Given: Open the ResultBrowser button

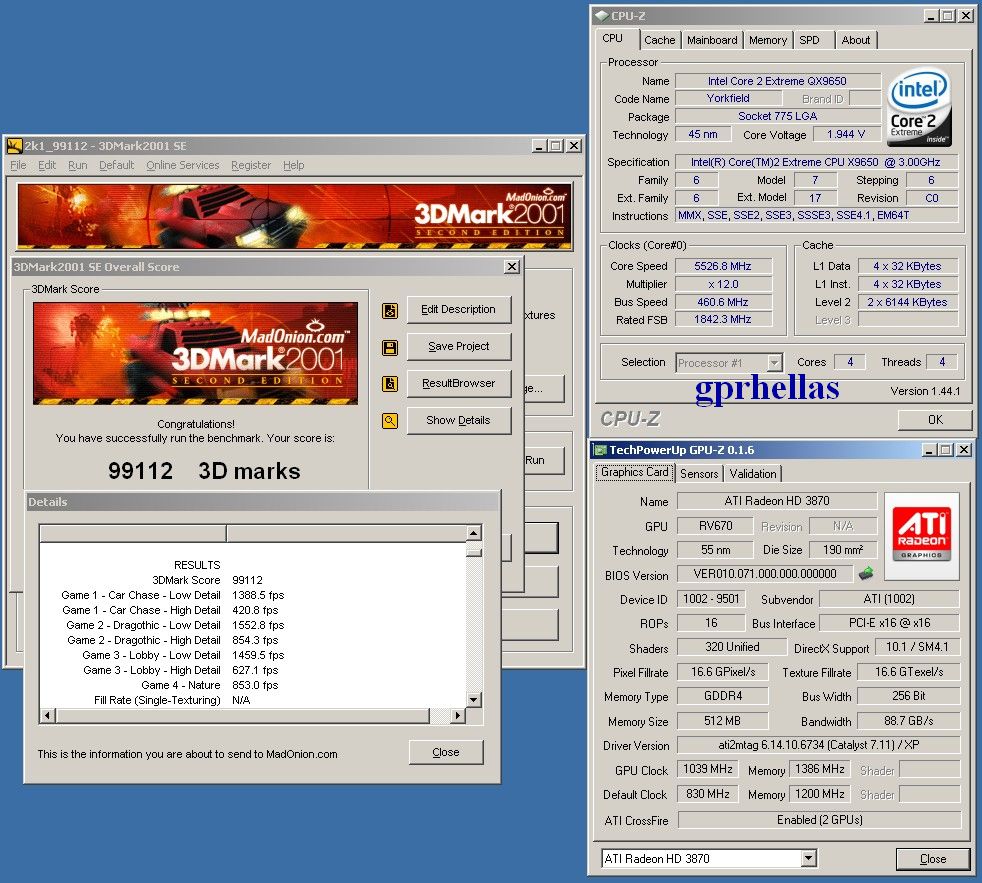Looking at the screenshot, I should [458, 383].
